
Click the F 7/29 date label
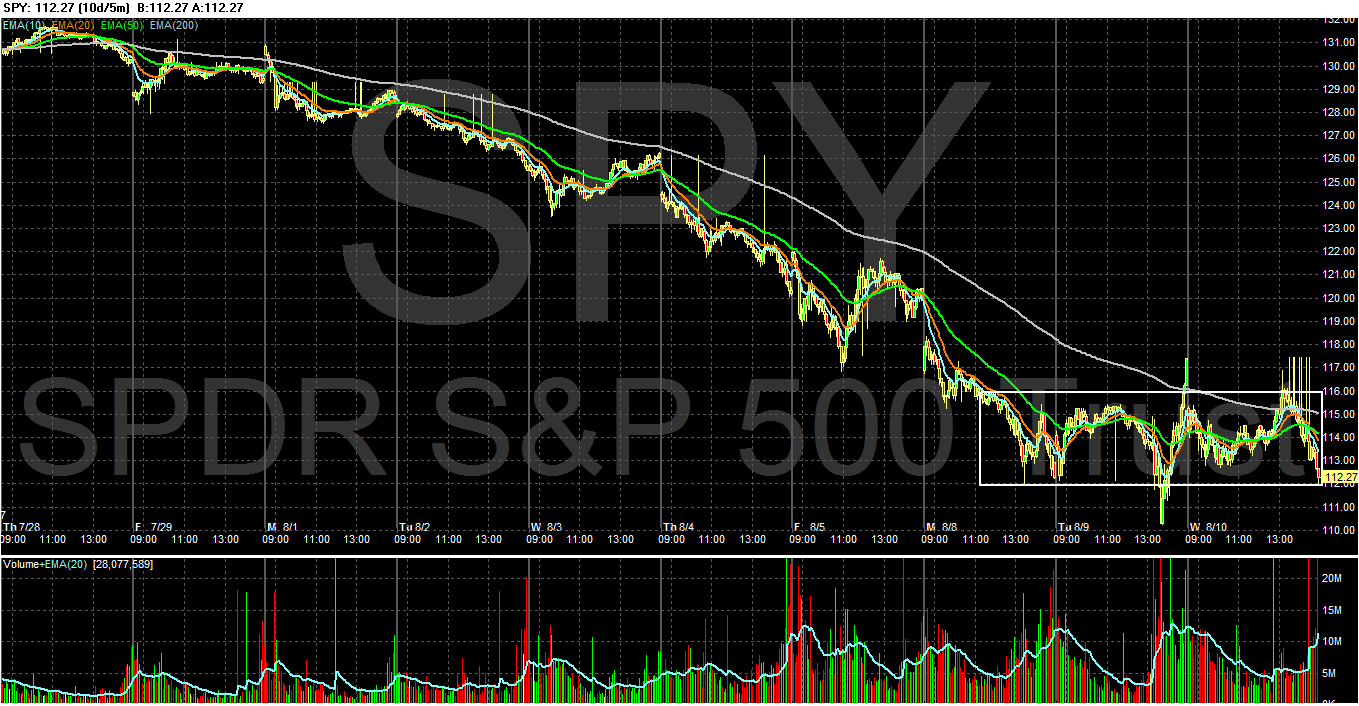pos(153,527)
